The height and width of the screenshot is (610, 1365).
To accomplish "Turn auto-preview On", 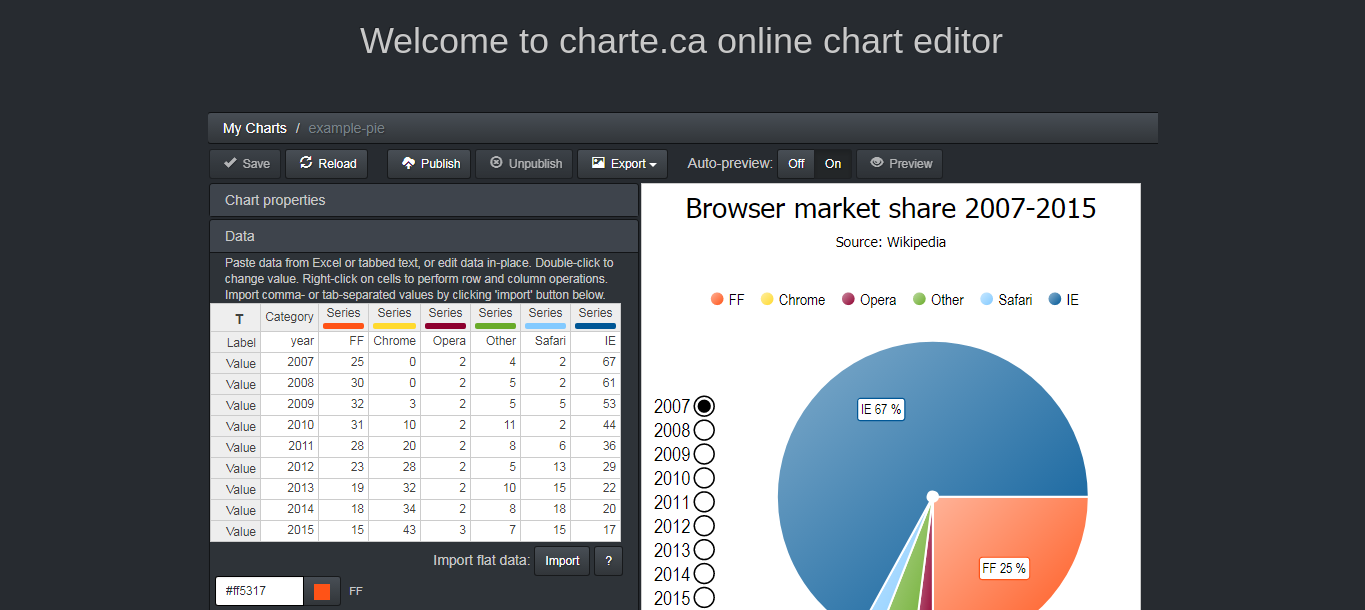I will point(833,164).
